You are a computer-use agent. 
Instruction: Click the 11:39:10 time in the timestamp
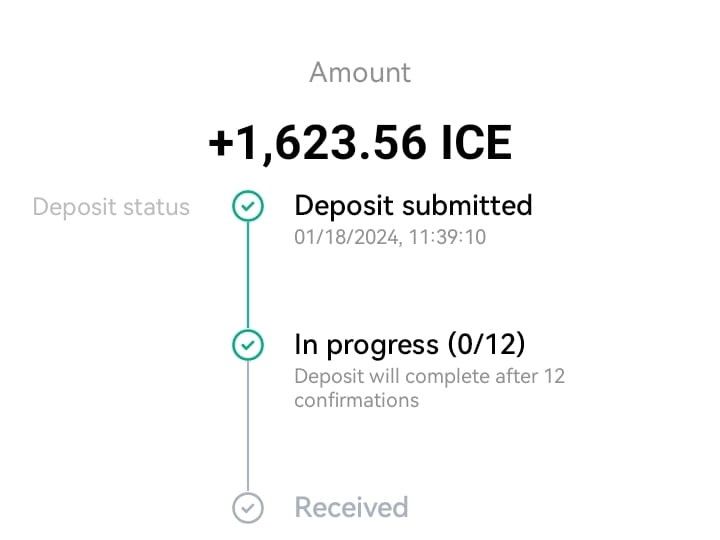pos(447,237)
